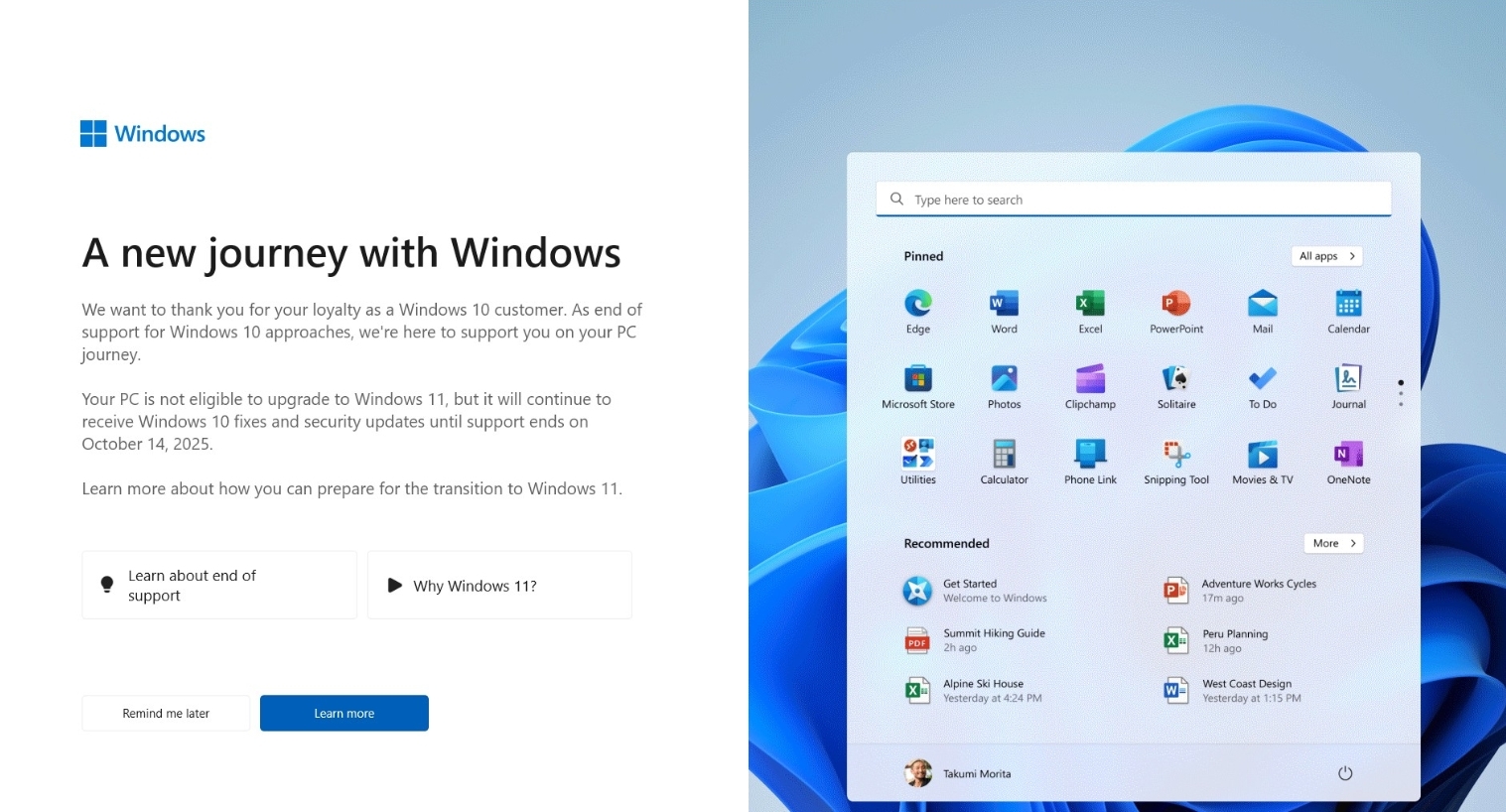Image resolution: width=1506 pixels, height=812 pixels.
Task: Launch PowerPoint from pinned apps
Action: [x=1176, y=303]
